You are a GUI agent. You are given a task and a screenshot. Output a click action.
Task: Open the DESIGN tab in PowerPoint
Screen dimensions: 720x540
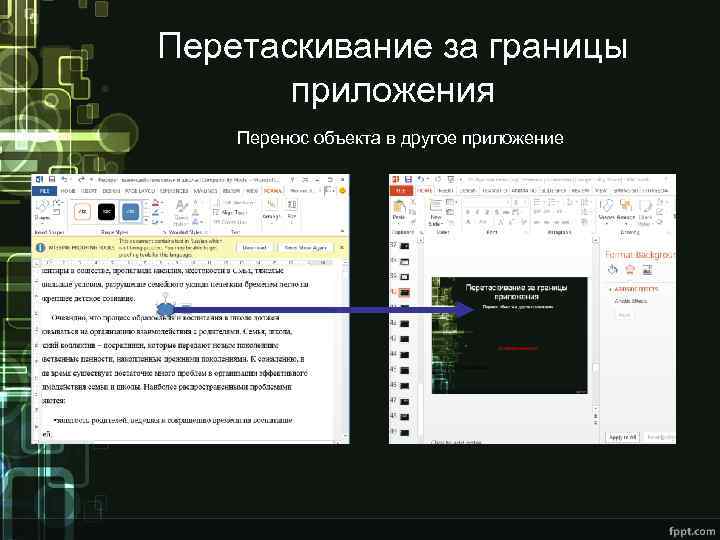click(468, 191)
